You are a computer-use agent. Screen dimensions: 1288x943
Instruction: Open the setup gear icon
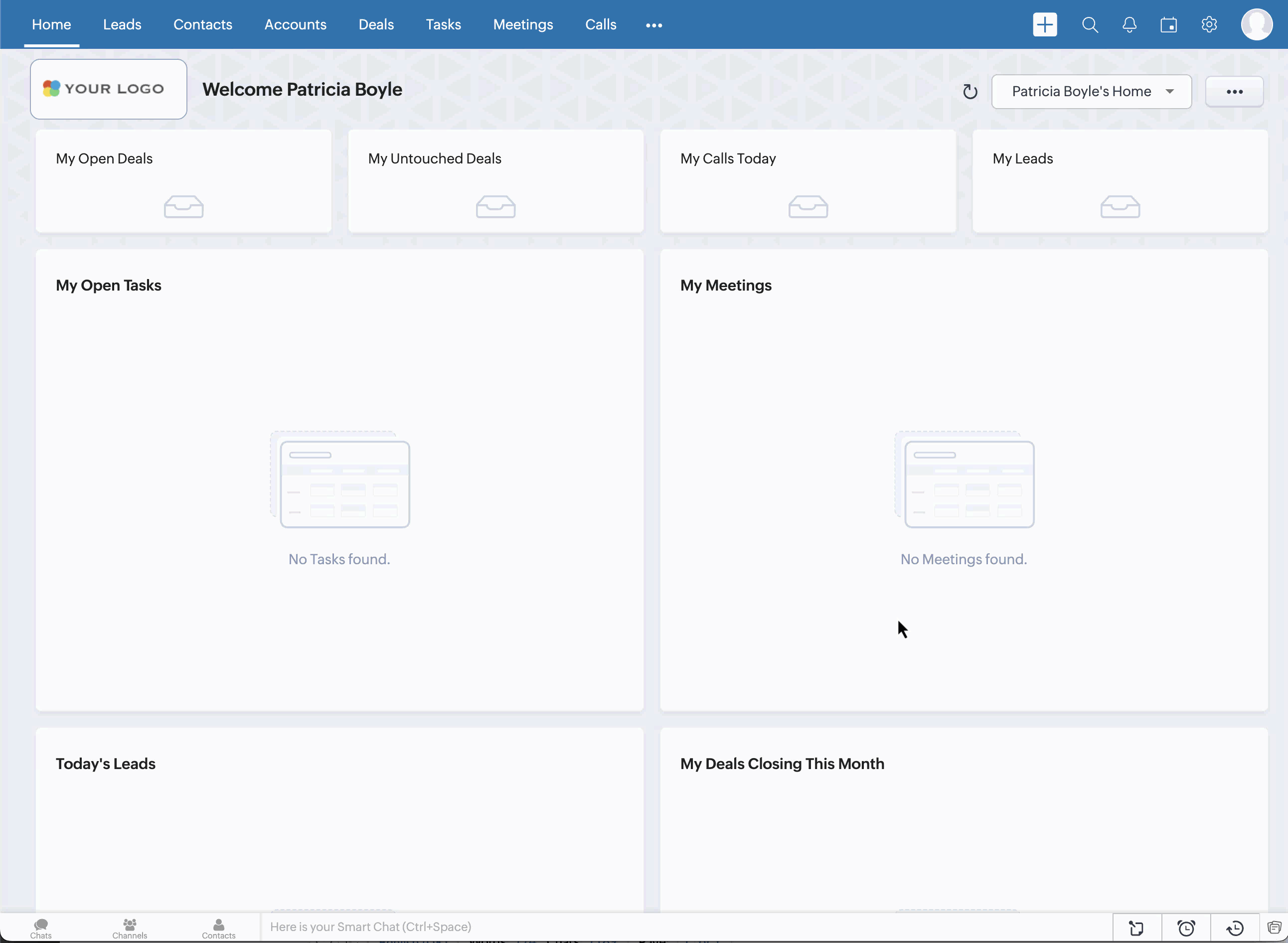(1209, 24)
